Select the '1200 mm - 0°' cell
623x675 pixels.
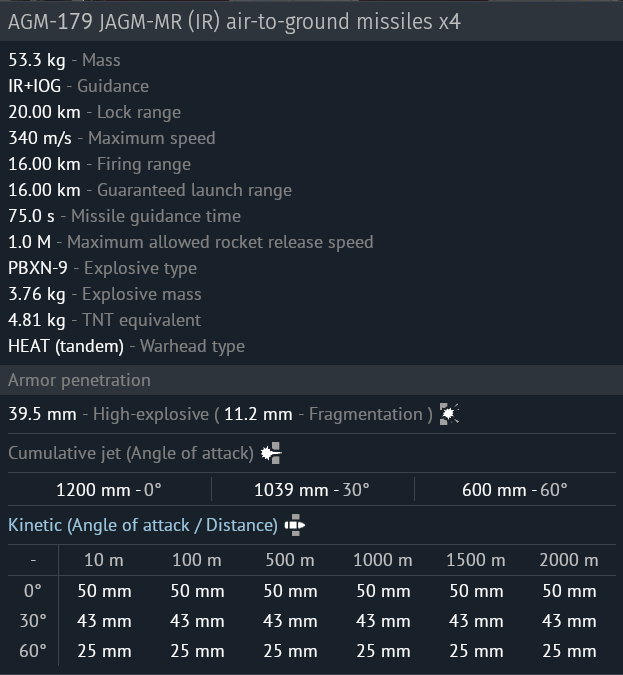tap(109, 490)
